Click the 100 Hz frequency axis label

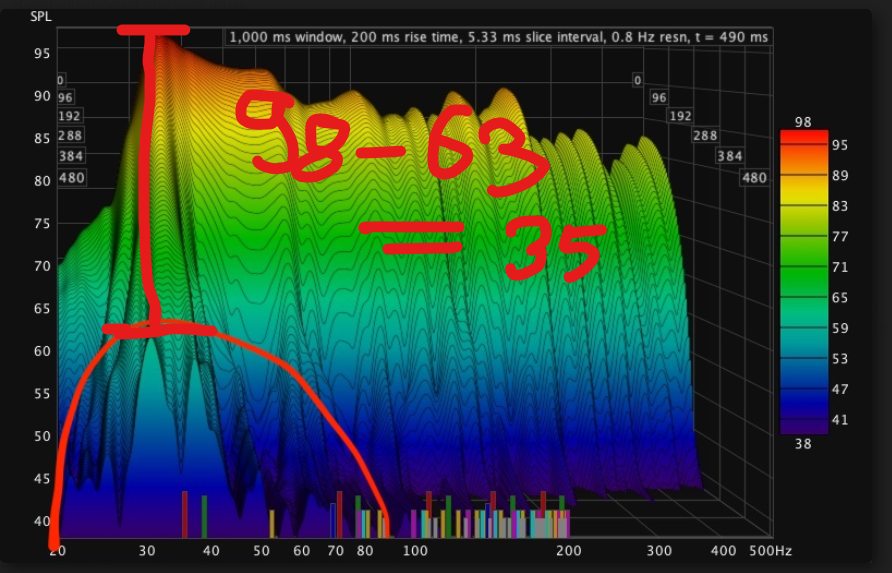414,551
